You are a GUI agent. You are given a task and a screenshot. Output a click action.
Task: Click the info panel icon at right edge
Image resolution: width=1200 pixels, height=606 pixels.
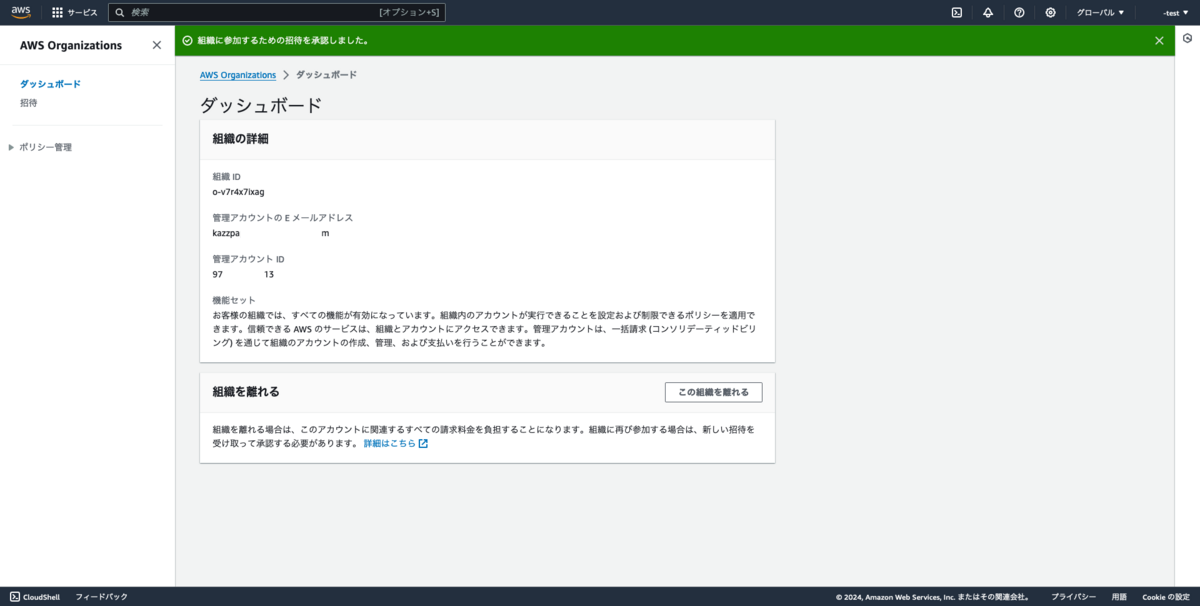tap(1187, 38)
